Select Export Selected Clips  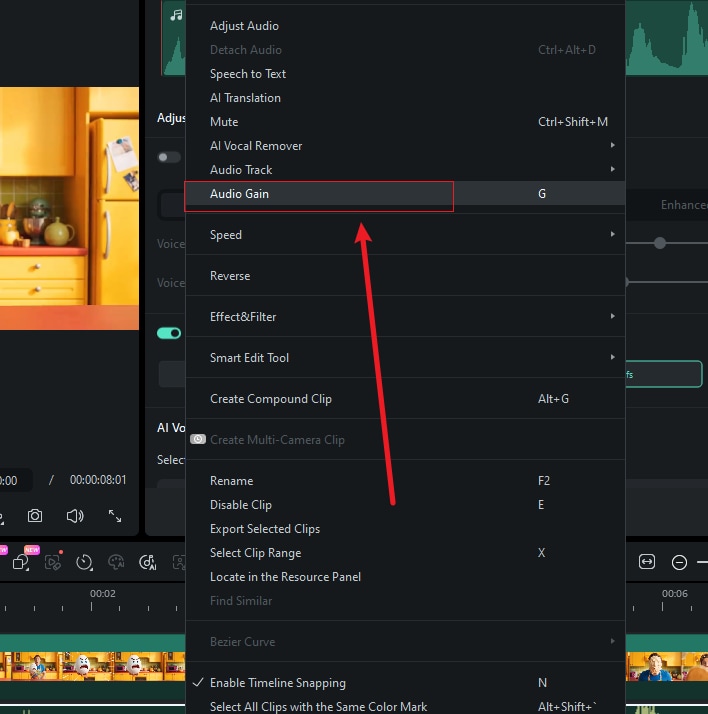(x=405, y=529)
